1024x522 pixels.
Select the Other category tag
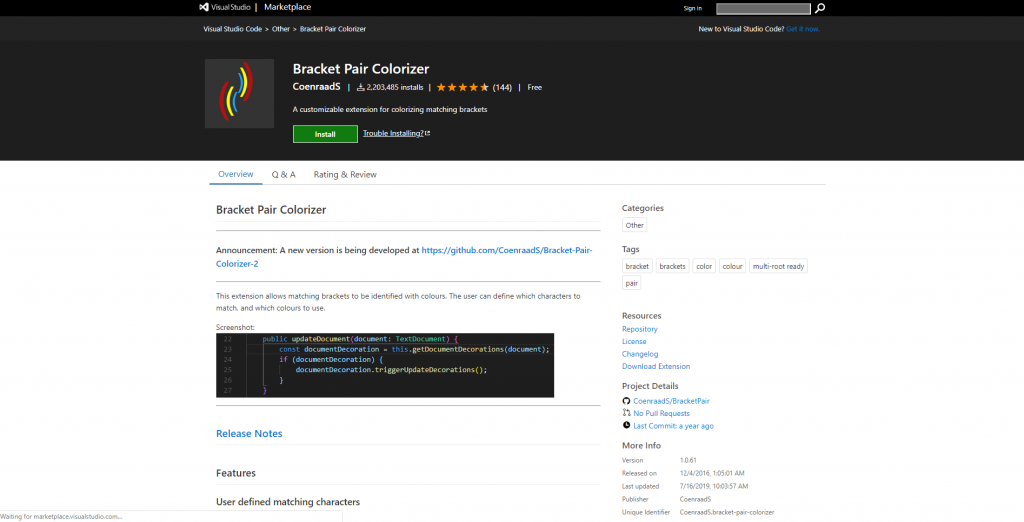[x=634, y=225]
